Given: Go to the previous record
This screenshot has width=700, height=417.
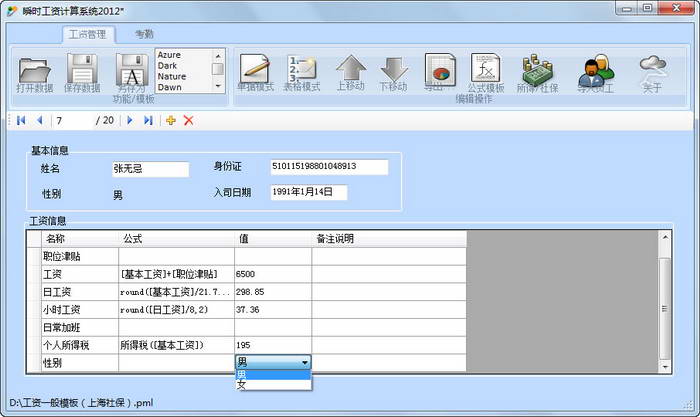Looking at the screenshot, I should tap(40, 120).
